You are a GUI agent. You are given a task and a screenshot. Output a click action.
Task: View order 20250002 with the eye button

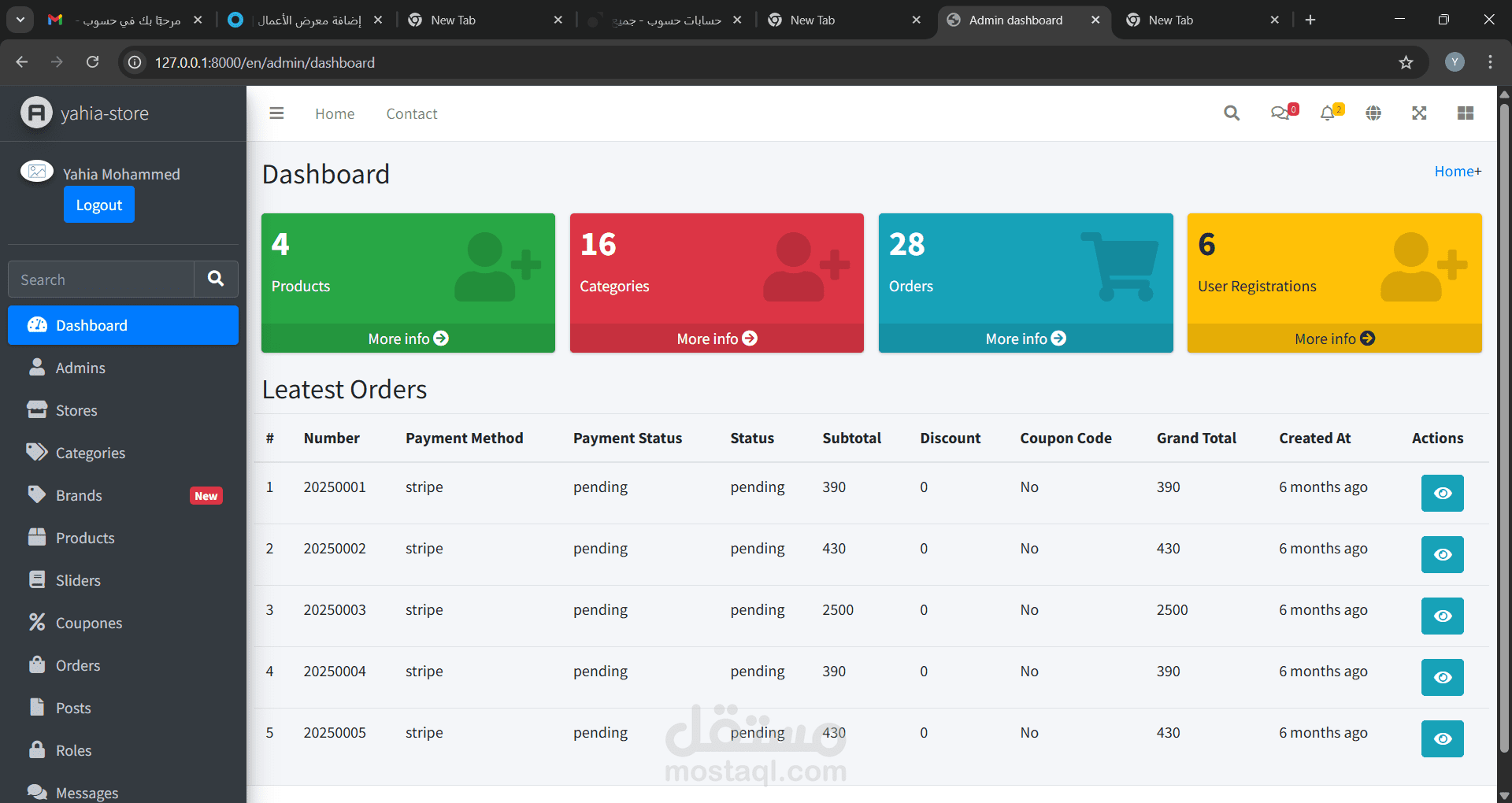coord(1442,554)
